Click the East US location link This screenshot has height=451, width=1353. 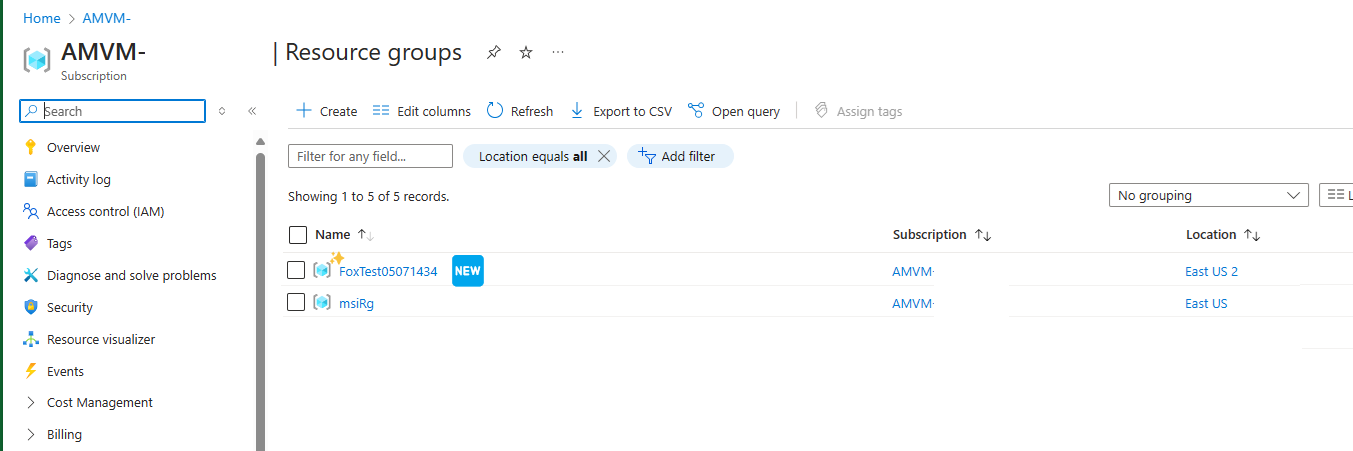click(1206, 303)
